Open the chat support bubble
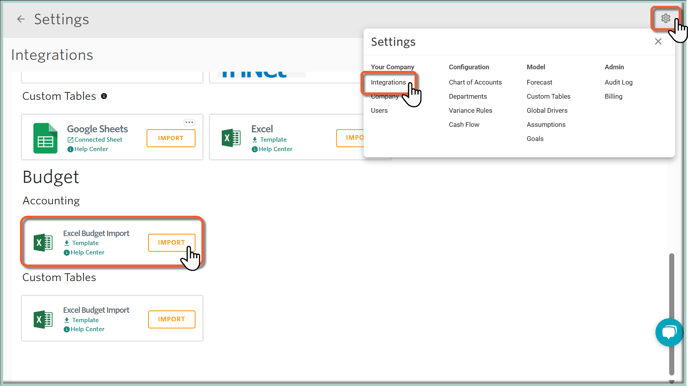This screenshot has width=688, height=386. point(669,332)
